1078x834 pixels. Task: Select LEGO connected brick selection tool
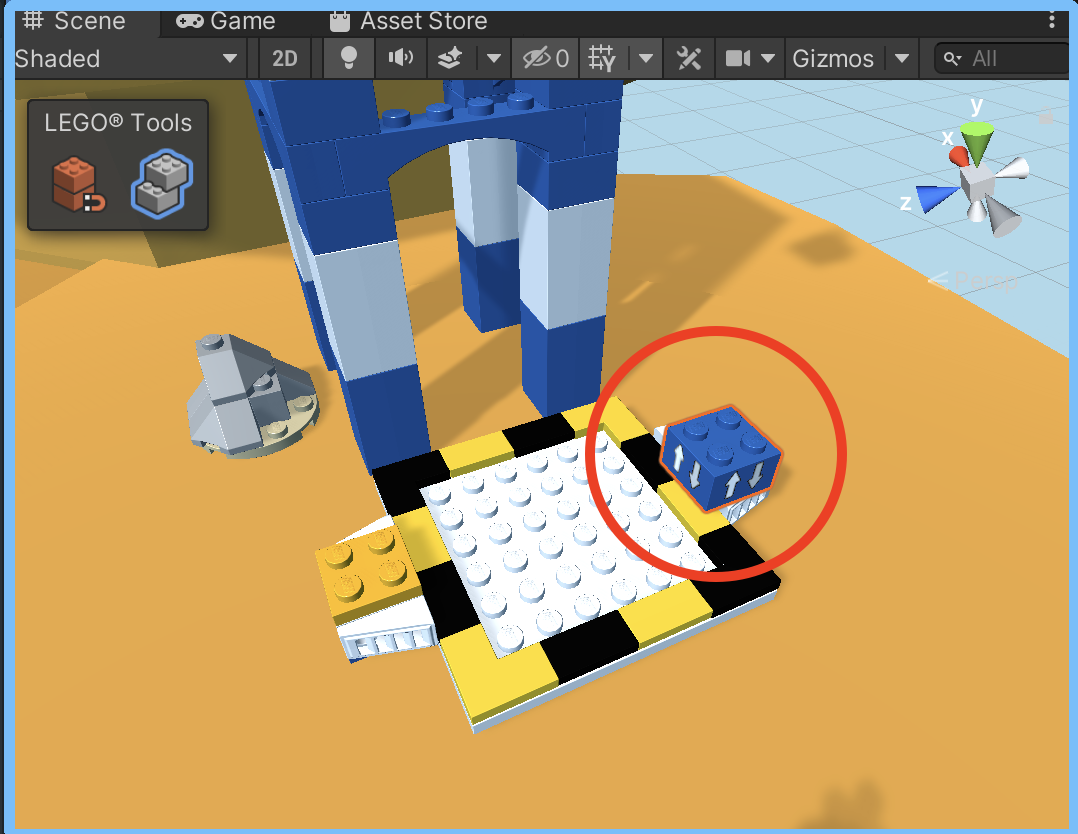point(162,184)
